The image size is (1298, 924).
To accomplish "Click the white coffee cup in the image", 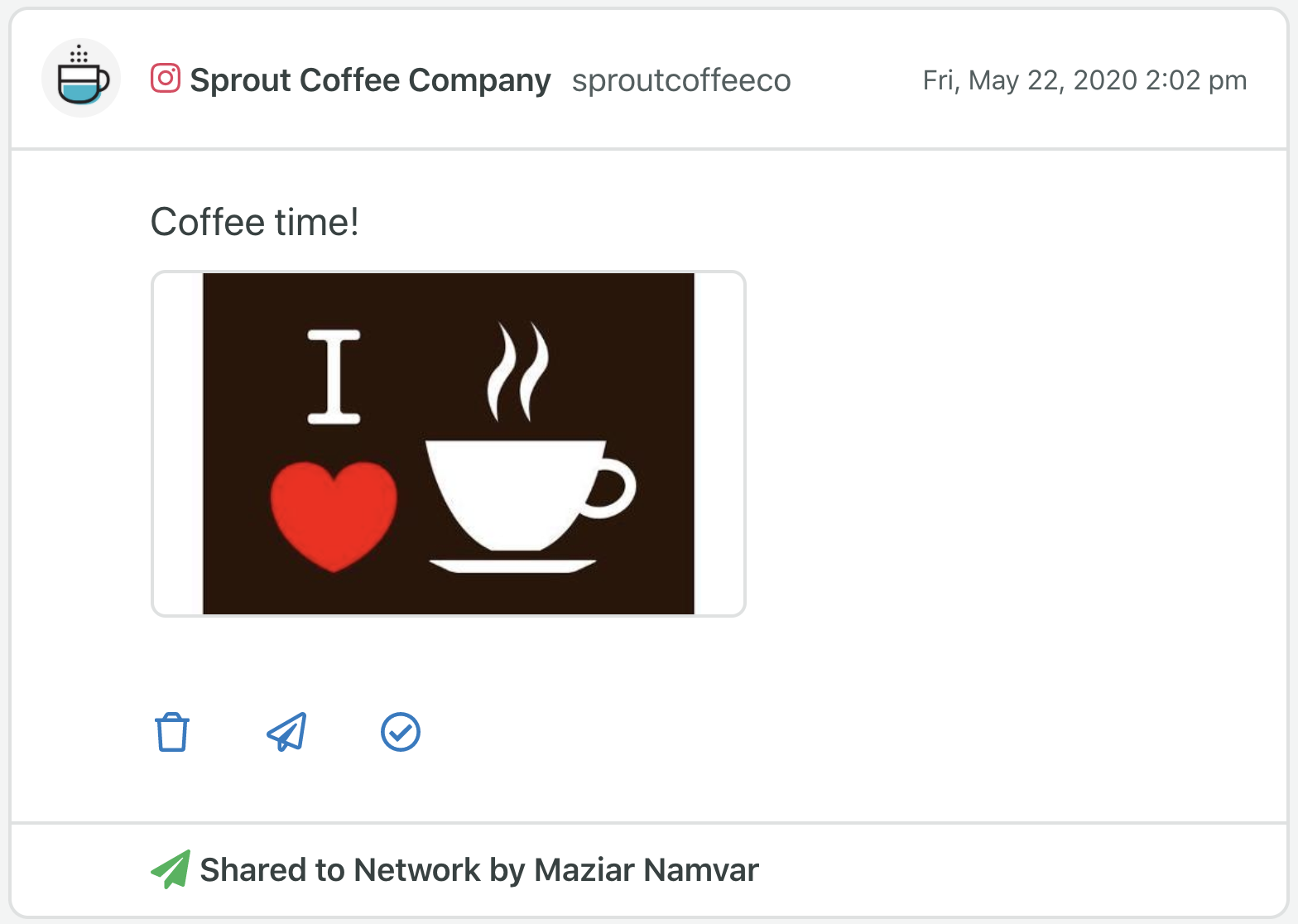I will pos(530,495).
